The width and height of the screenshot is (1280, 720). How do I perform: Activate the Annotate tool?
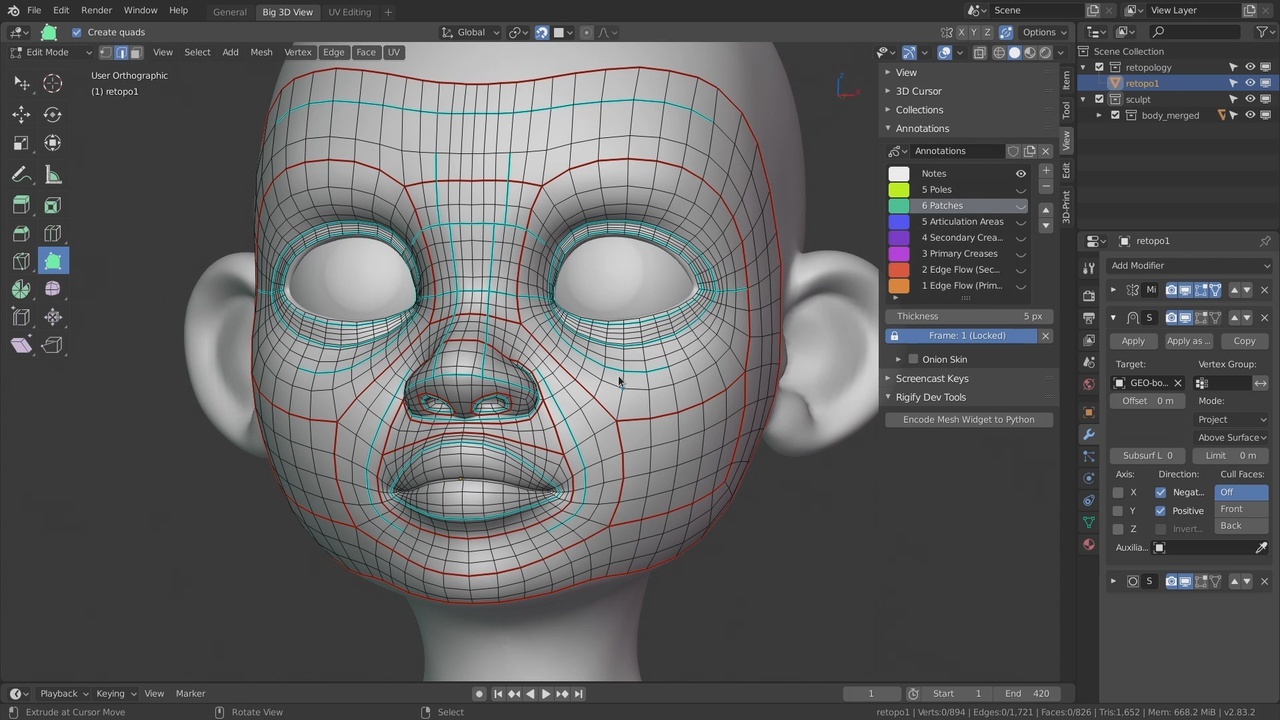(x=22, y=173)
